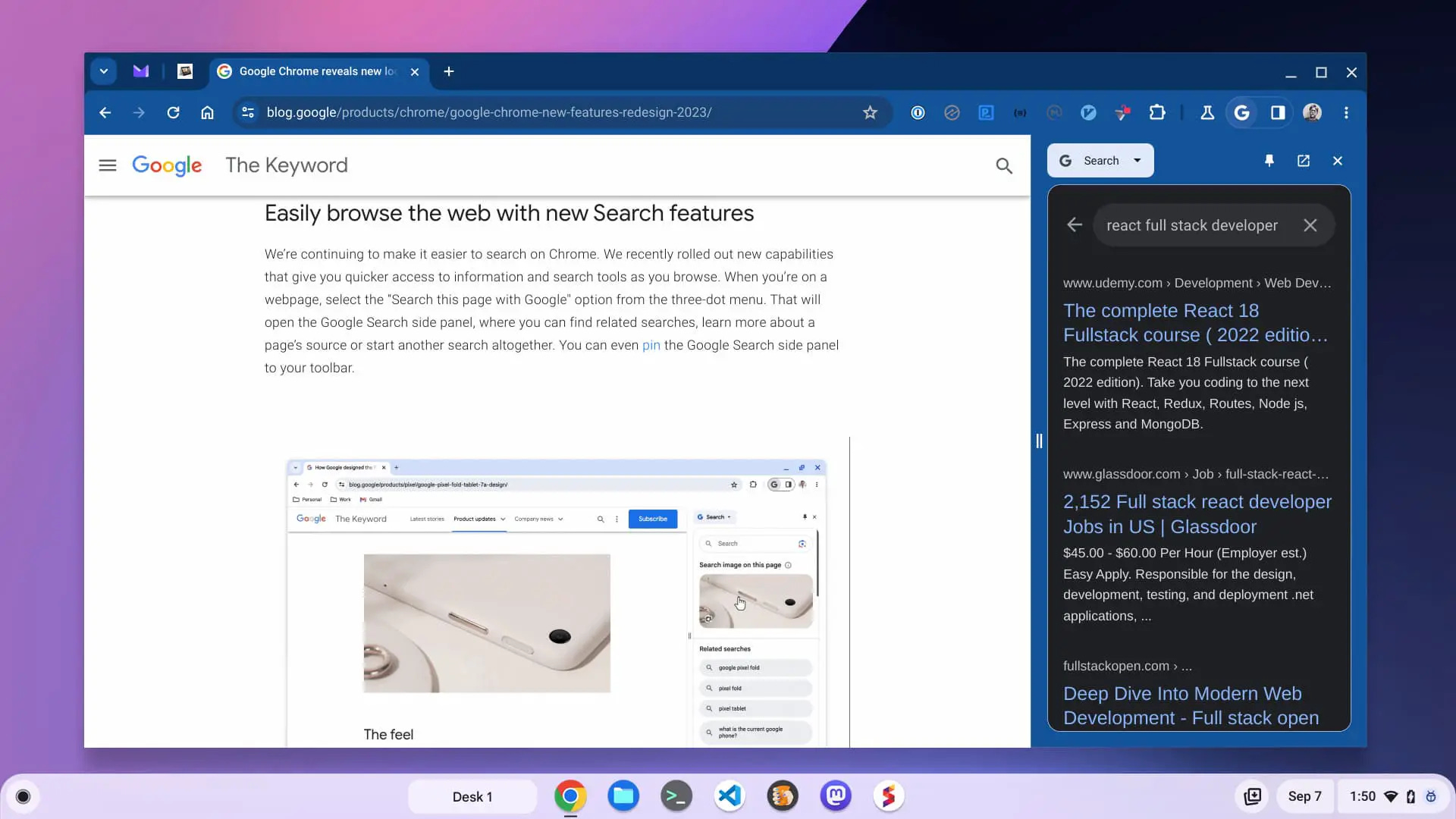The height and width of the screenshot is (819, 1456).
Task: Clear the side panel search query
Action: (x=1310, y=225)
